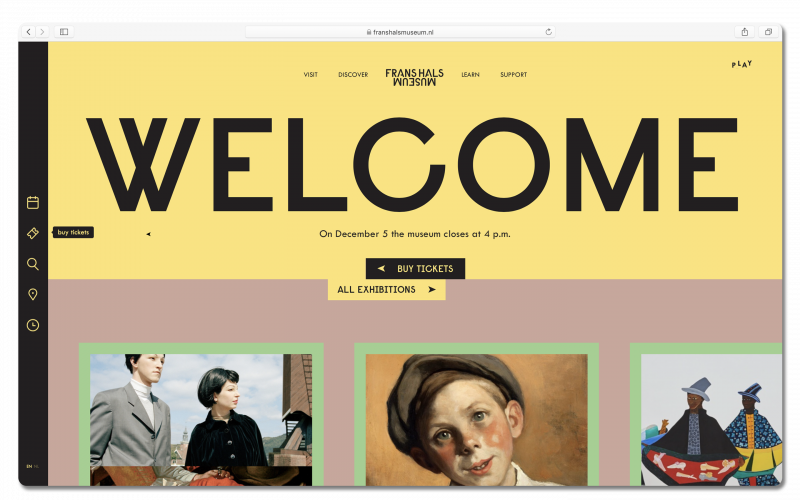This screenshot has width=800, height=500.
Task: Switch language to NL
Action: coord(36,466)
